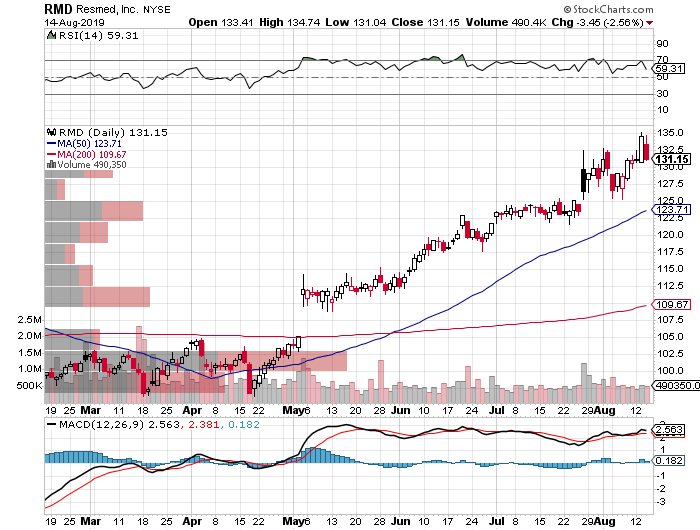
Task: Click the 490350.0 volume axis tag
Action: click(676, 385)
